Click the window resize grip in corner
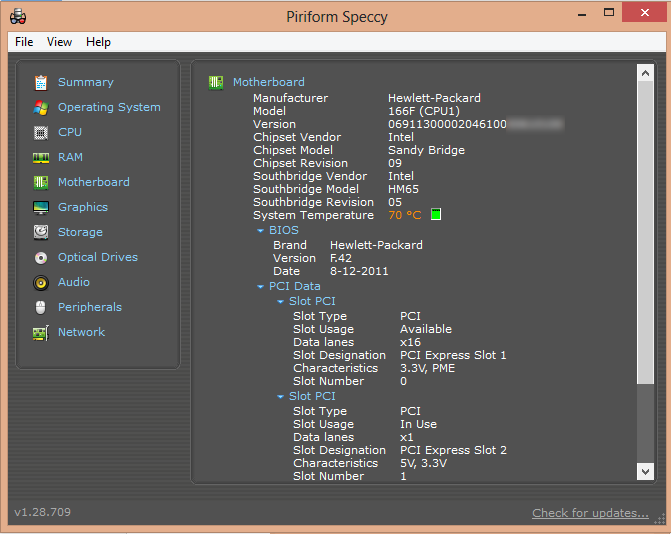This screenshot has width=671, height=534. [659, 518]
